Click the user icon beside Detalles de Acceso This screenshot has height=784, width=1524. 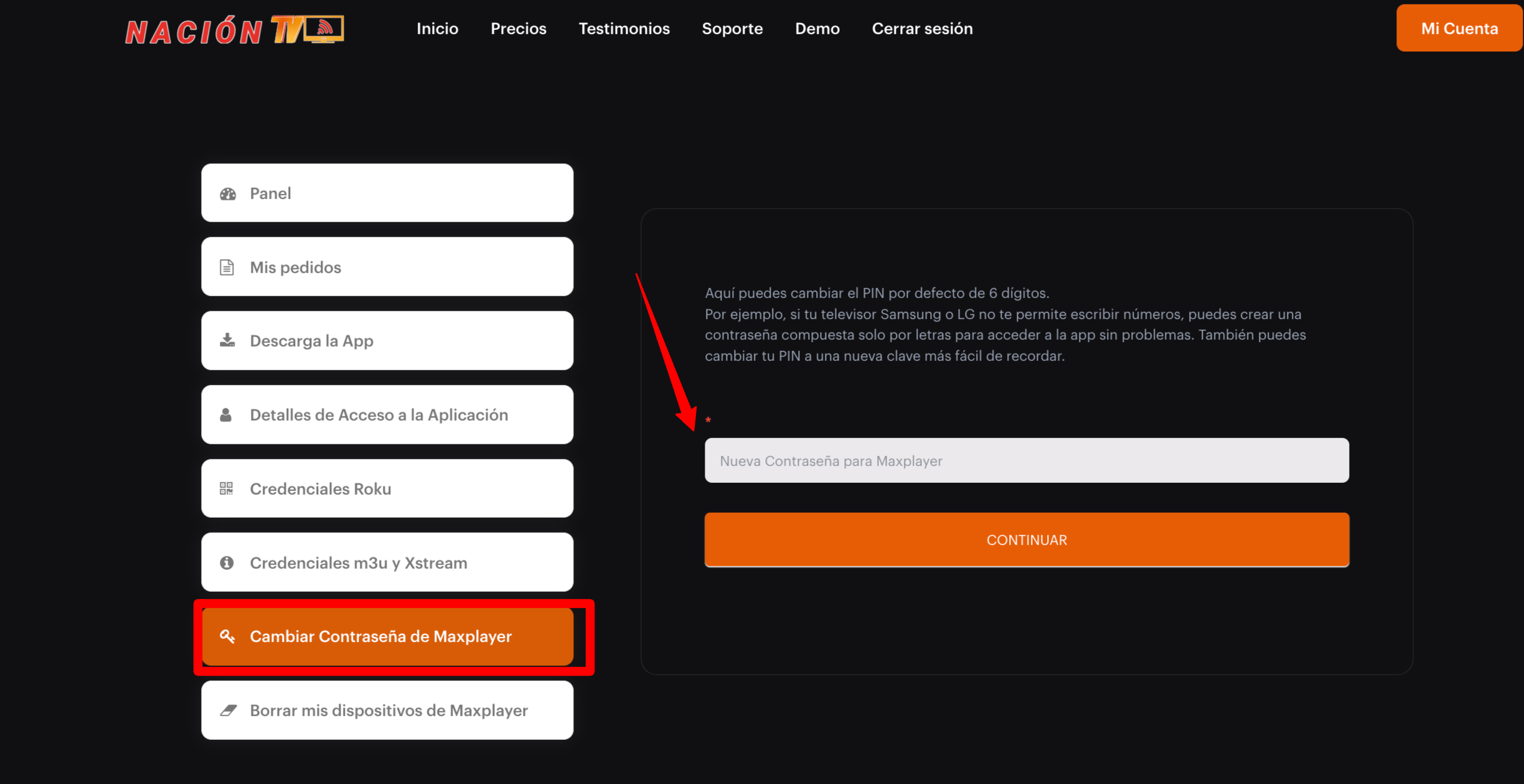(x=226, y=415)
